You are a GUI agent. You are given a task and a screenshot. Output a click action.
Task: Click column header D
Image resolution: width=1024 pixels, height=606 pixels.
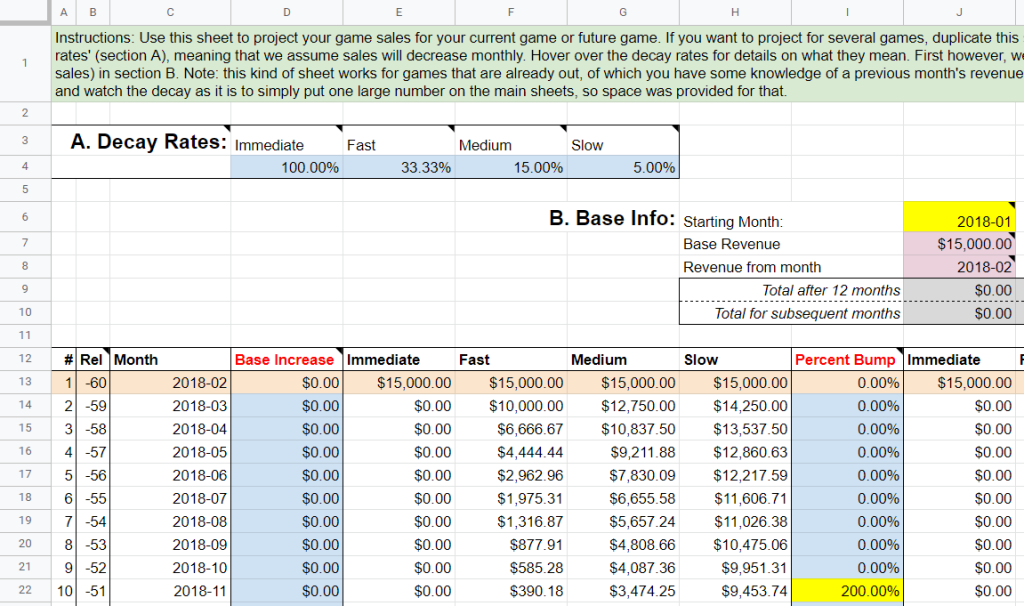(286, 12)
